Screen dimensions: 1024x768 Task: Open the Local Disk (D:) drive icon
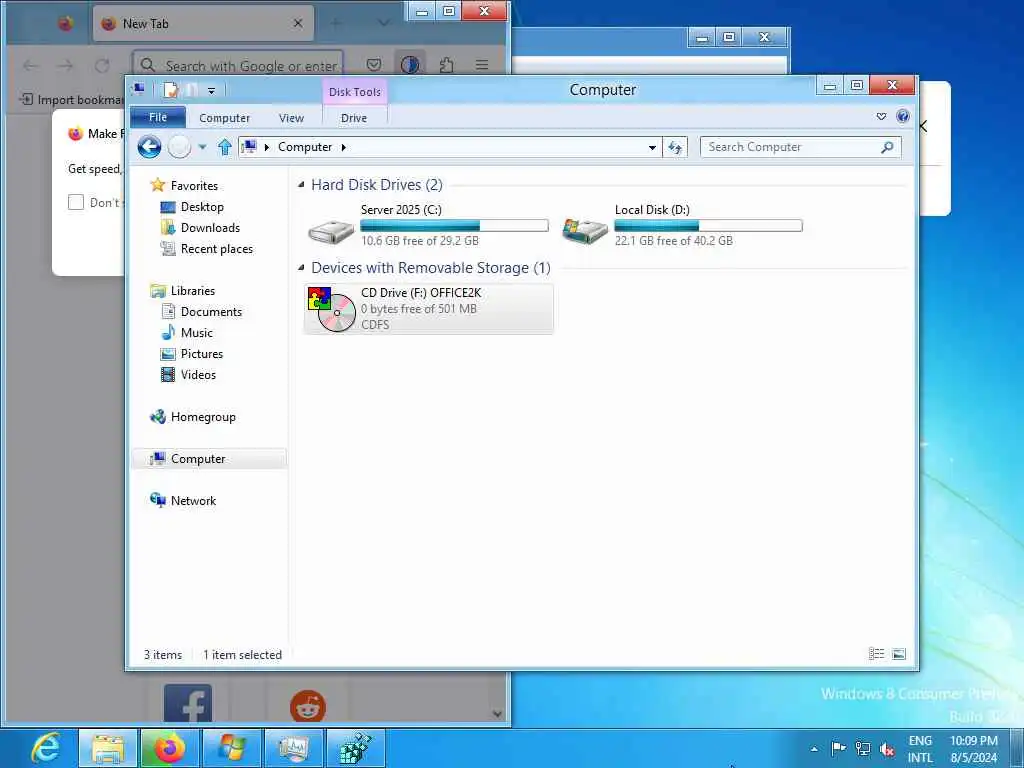[584, 230]
